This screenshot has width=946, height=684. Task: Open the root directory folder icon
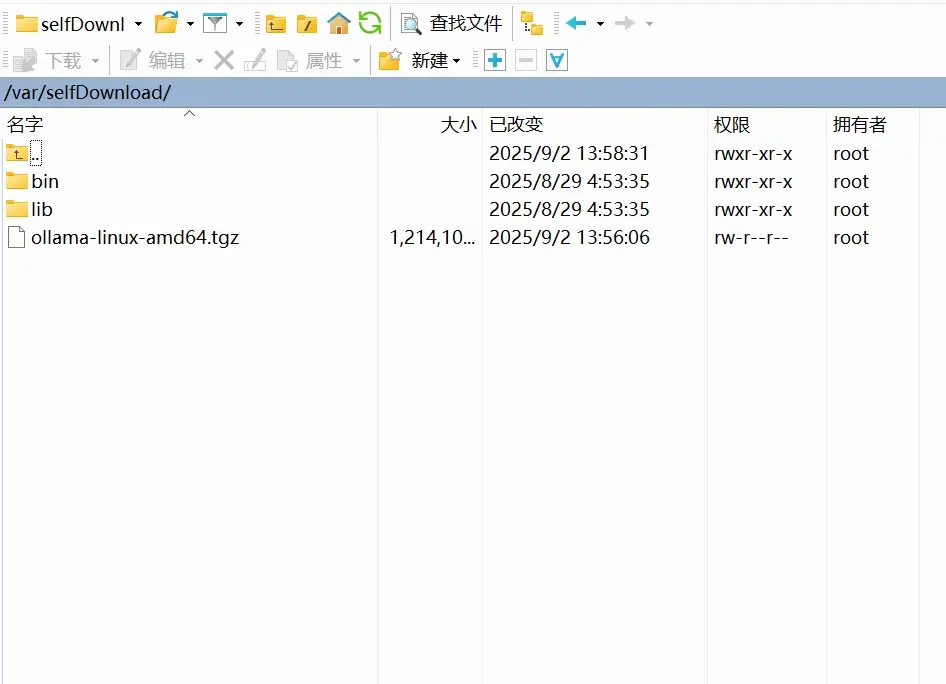coord(306,24)
